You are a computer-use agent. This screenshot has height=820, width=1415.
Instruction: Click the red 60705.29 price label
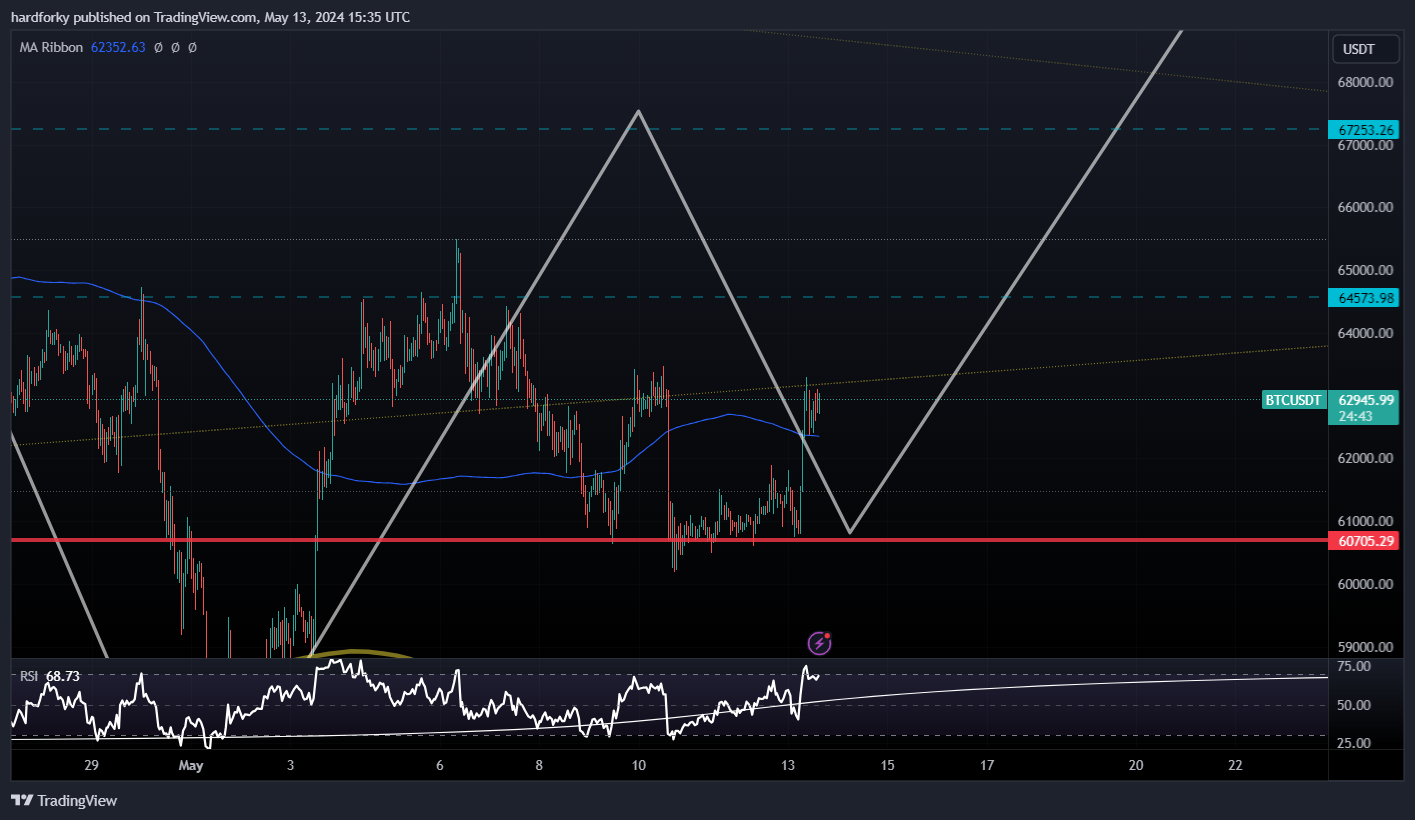[1362, 540]
